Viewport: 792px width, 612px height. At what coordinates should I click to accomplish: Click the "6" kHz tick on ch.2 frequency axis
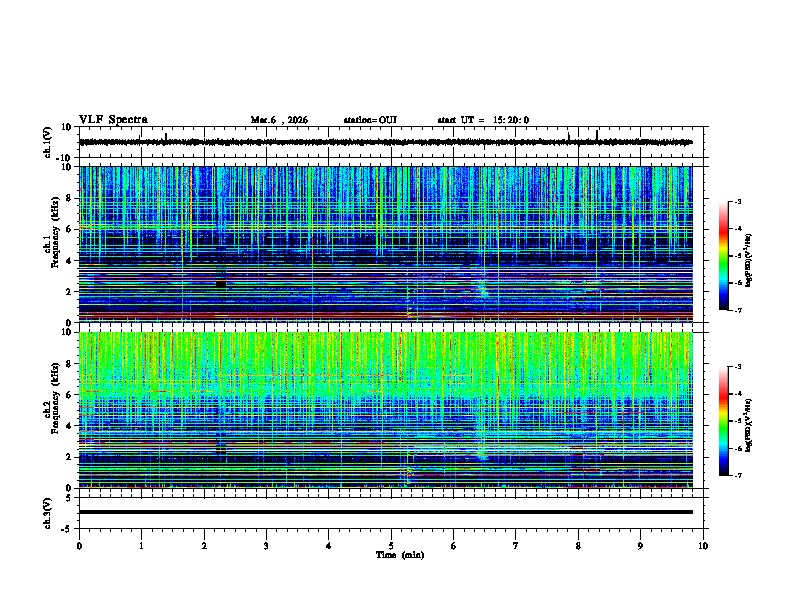click(69, 395)
